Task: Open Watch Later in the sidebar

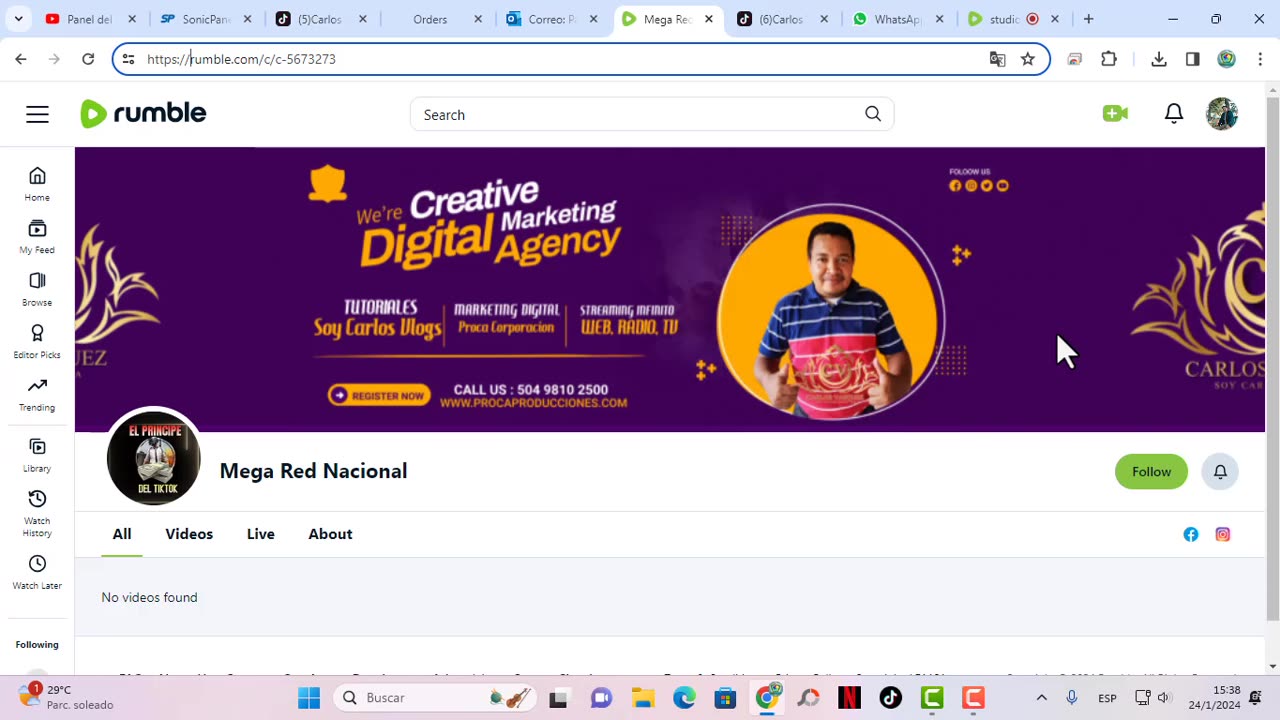Action: point(37,573)
